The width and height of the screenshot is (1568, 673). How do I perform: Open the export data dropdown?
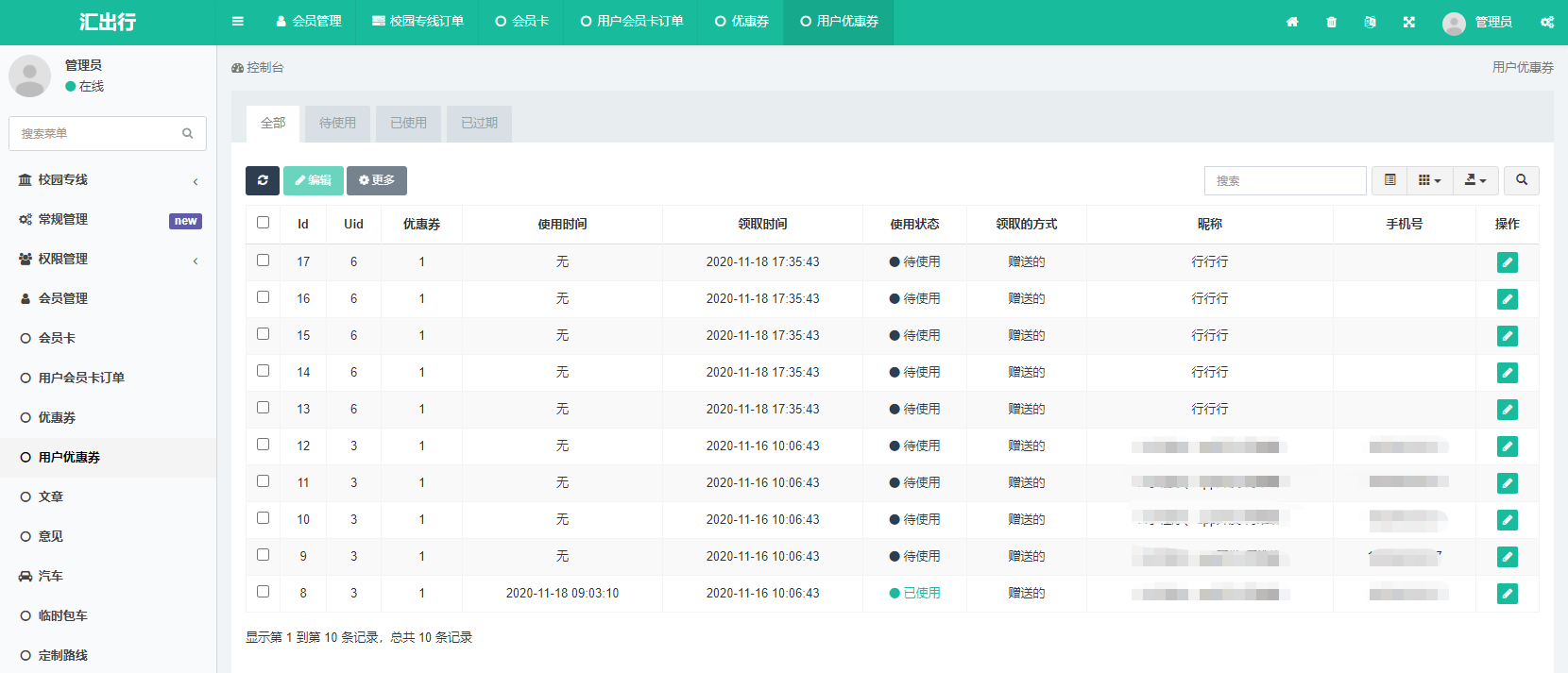coord(1475,180)
